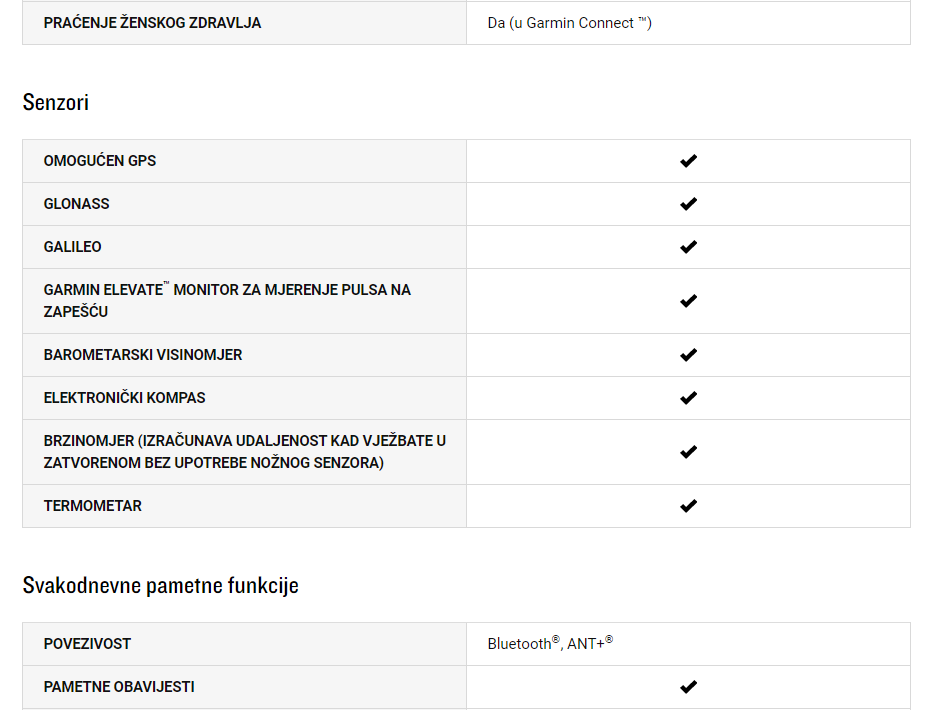Select the Senzori section heading
Viewport: 931px width, 710px height.
tap(56, 103)
